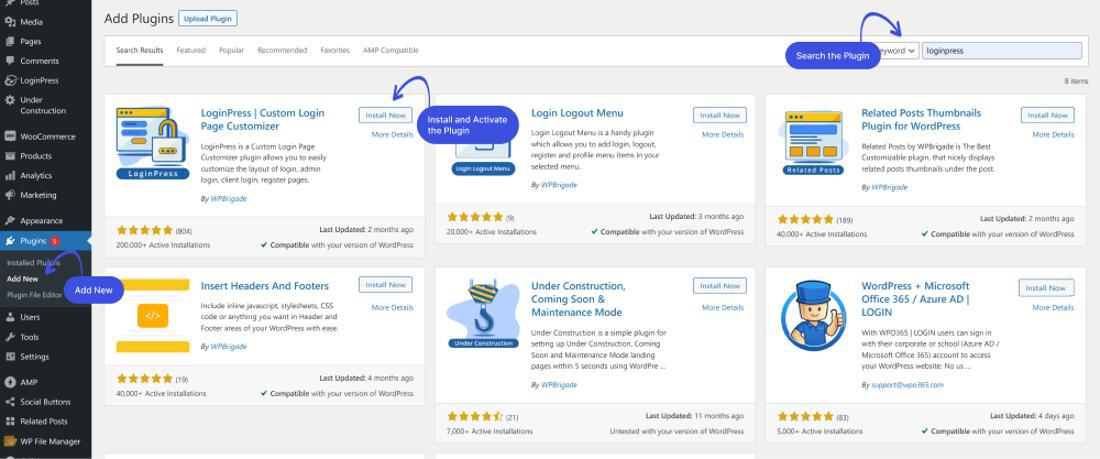The height and width of the screenshot is (459, 1100).
Task: View More Details for Login Logout Menu
Action: 723,134
